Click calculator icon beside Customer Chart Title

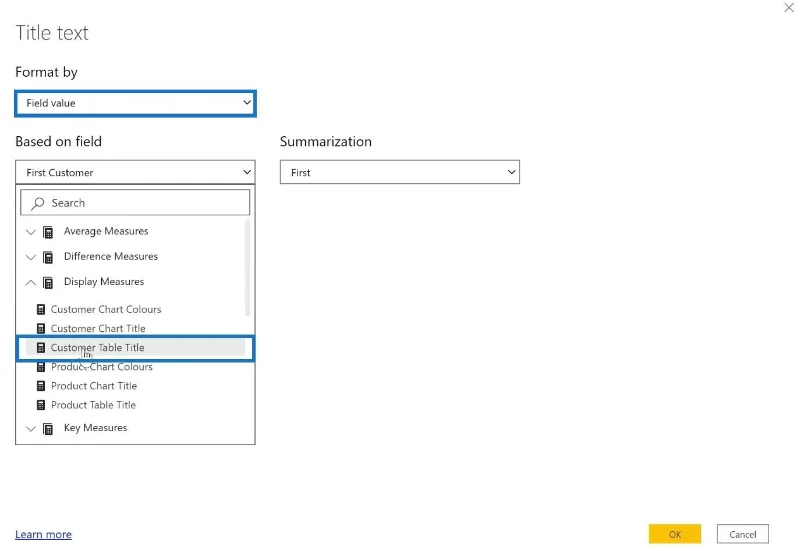coord(41,329)
